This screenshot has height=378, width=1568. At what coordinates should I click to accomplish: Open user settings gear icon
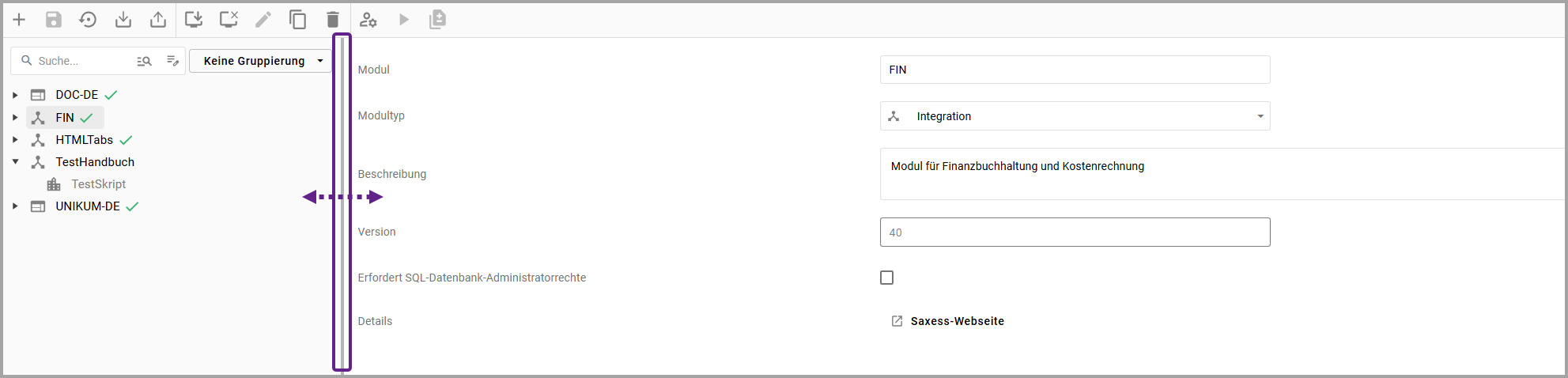point(368,20)
